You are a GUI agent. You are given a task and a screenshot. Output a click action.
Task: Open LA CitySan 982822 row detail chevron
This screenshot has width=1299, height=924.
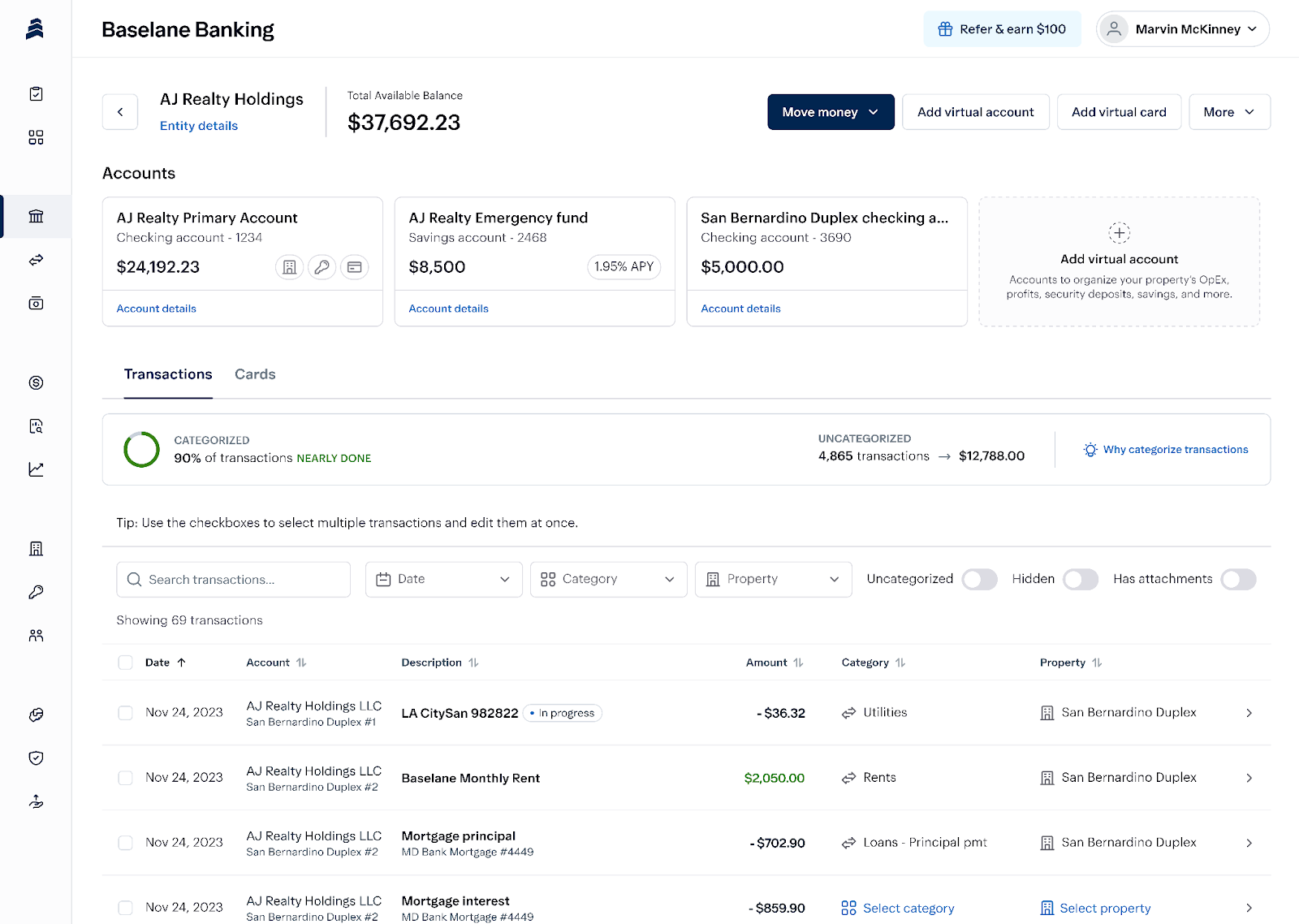1249,713
